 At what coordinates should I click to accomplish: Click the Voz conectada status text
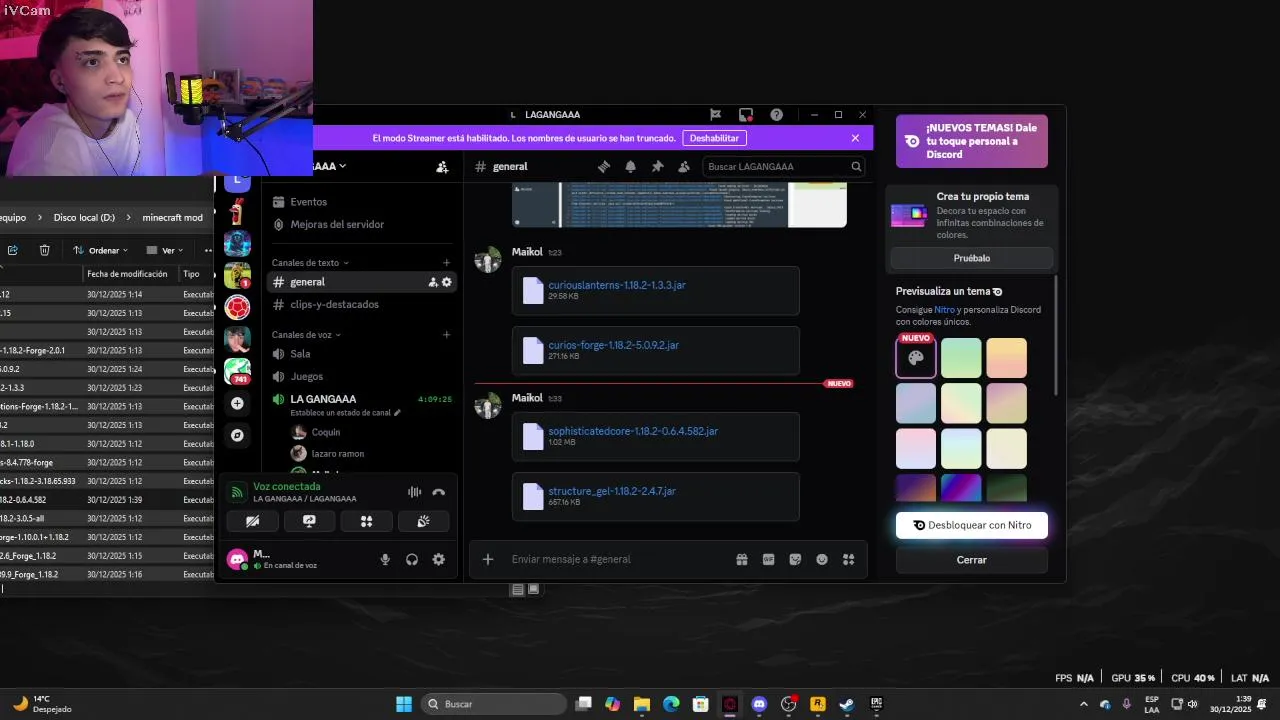click(287, 486)
